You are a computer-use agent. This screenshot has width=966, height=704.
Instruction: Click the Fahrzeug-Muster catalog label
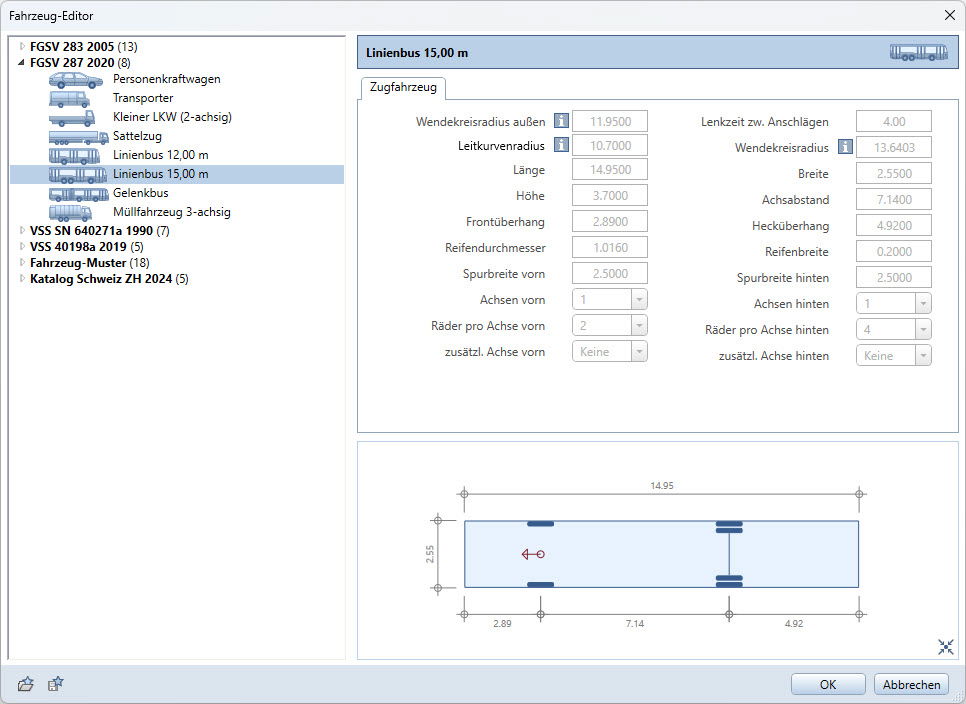click(x=78, y=263)
